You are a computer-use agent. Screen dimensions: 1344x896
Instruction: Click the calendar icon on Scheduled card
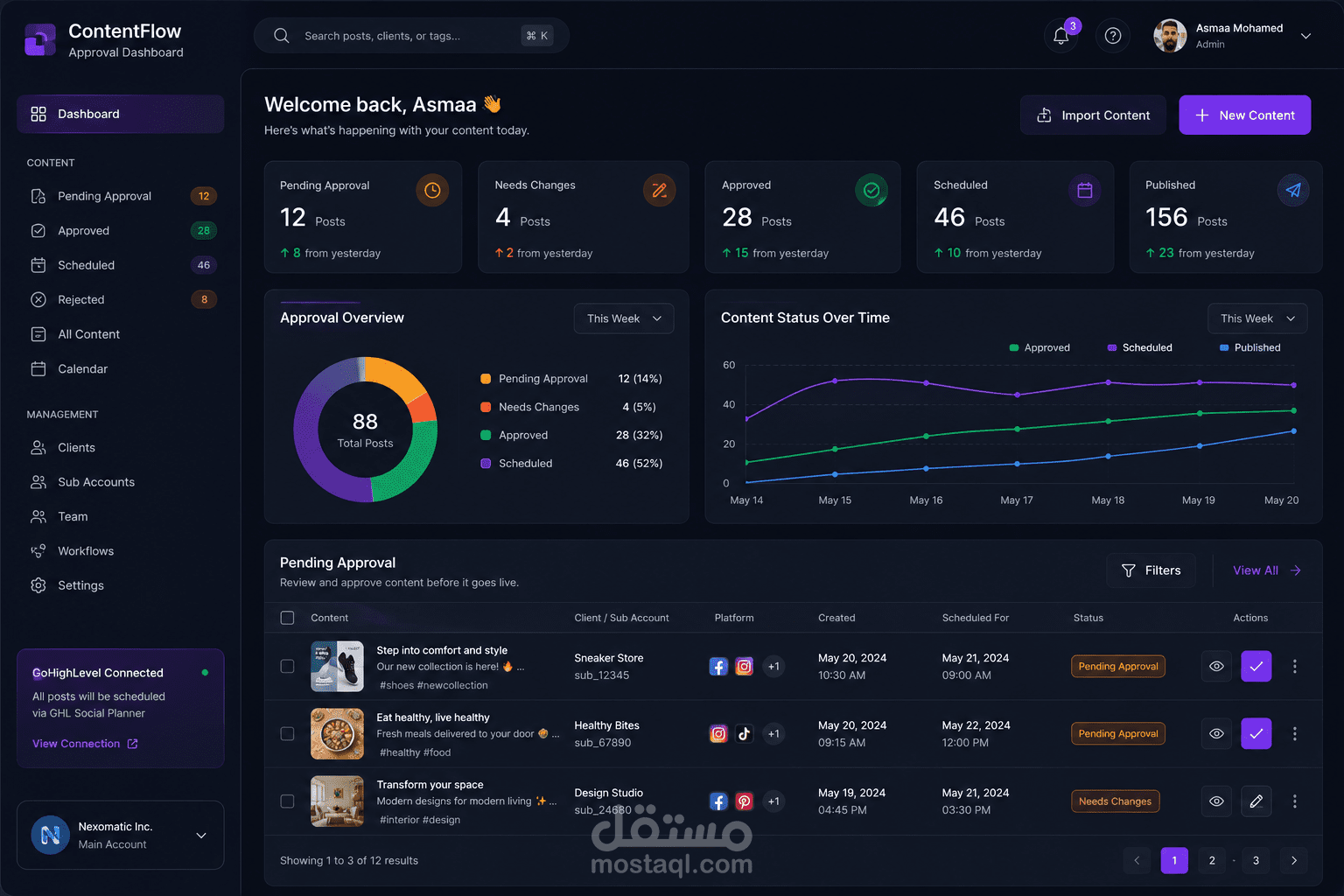tap(1085, 190)
